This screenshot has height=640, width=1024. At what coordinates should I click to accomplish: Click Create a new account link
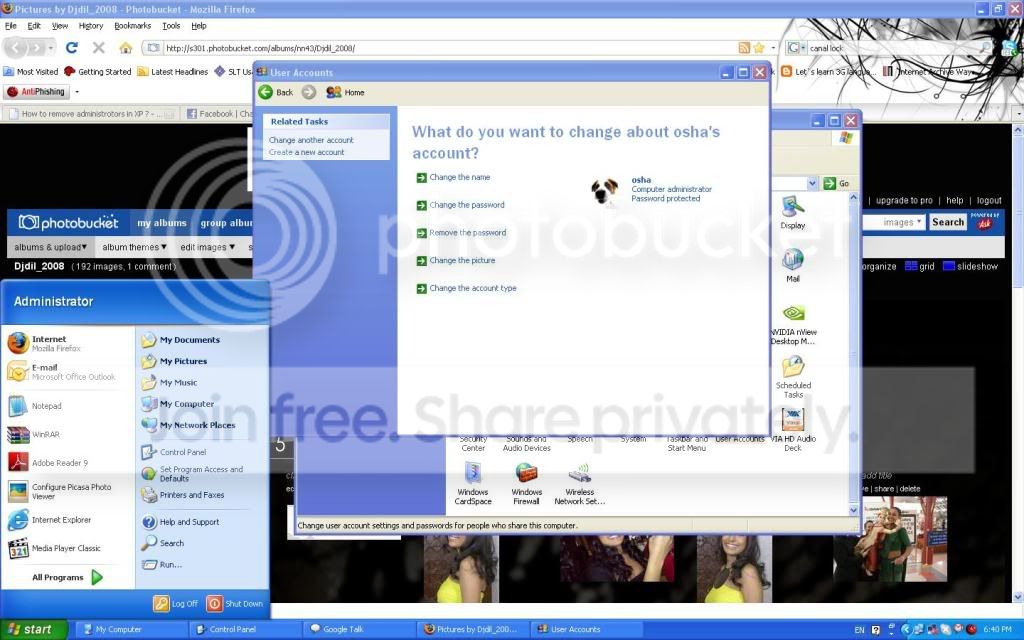(306, 152)
